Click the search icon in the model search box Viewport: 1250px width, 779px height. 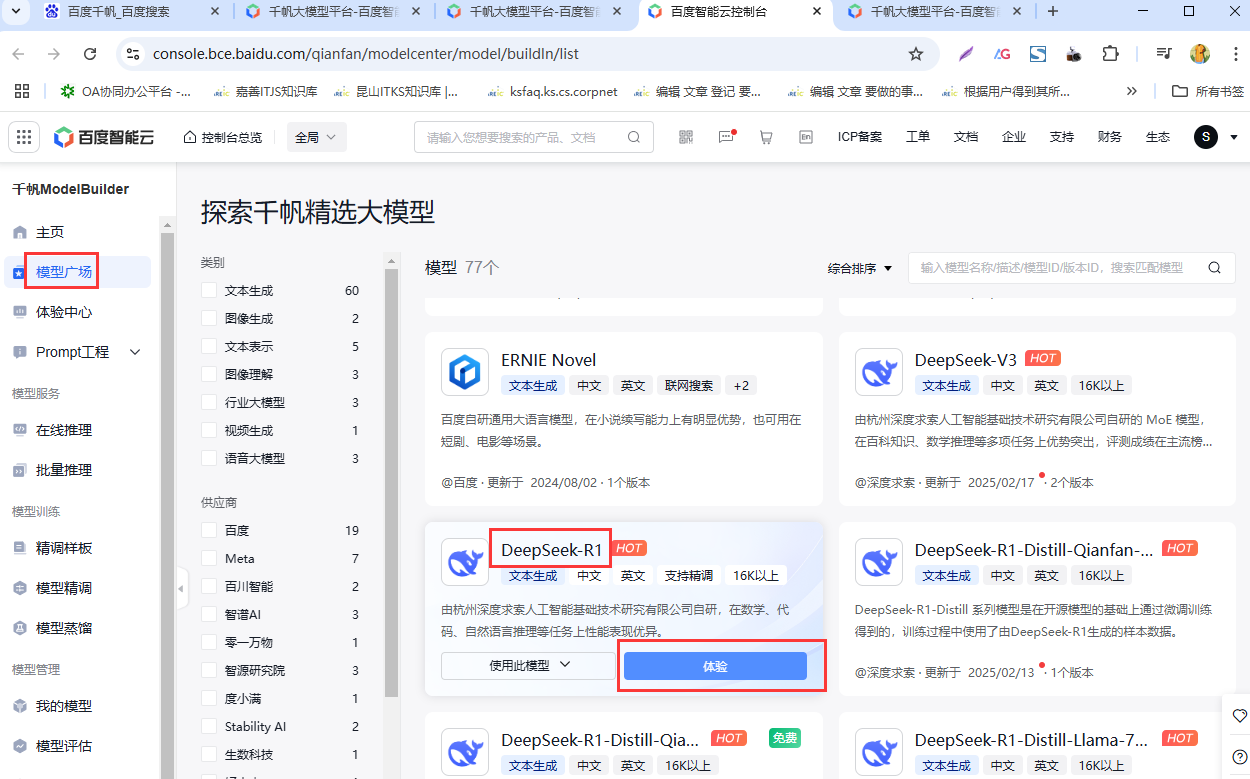click(x=1215, y=268)
